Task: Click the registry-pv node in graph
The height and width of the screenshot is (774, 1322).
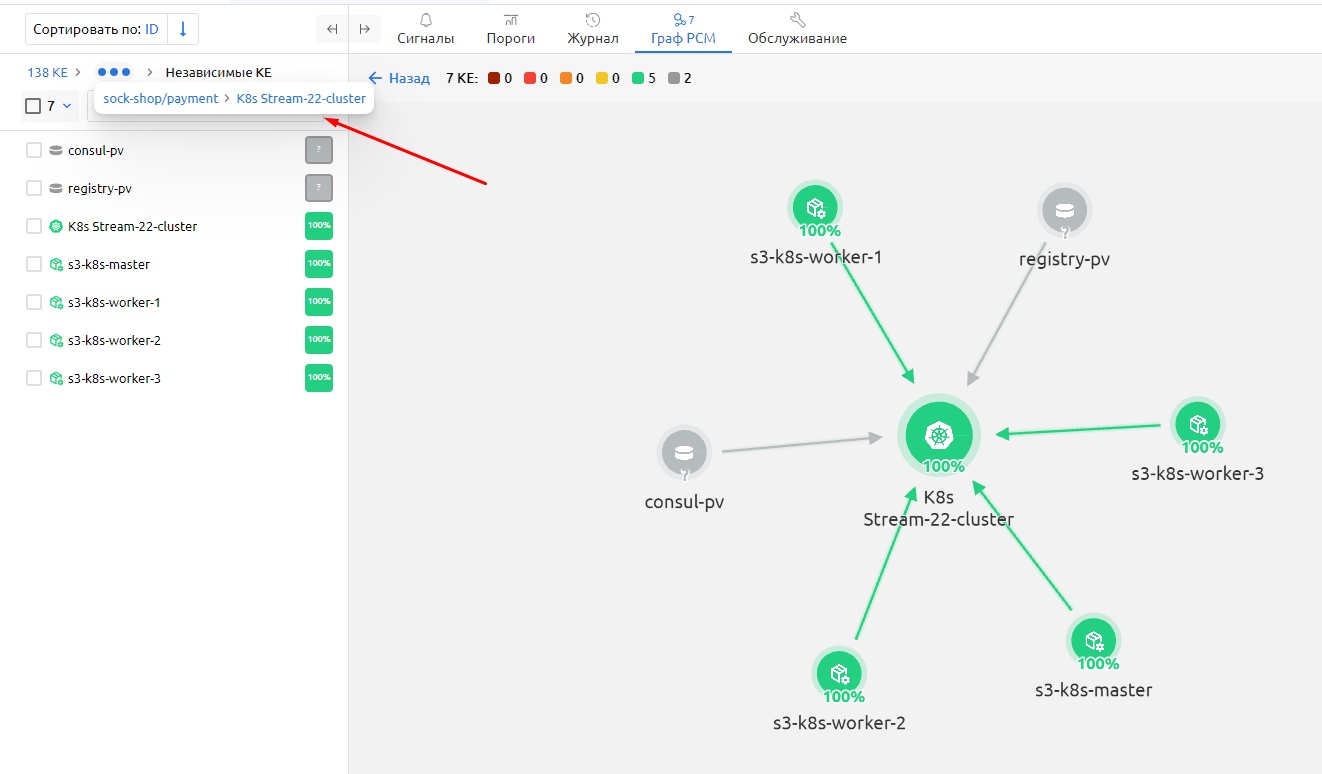Action: tap(1064, 211)
